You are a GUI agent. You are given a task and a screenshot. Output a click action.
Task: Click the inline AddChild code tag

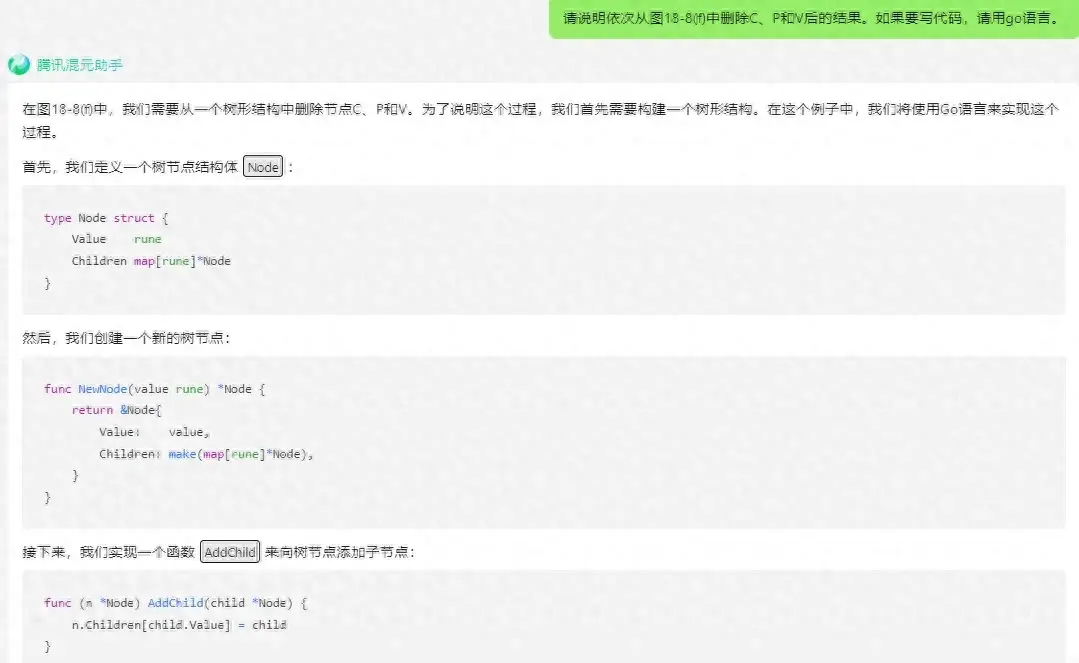pos(230,552)
